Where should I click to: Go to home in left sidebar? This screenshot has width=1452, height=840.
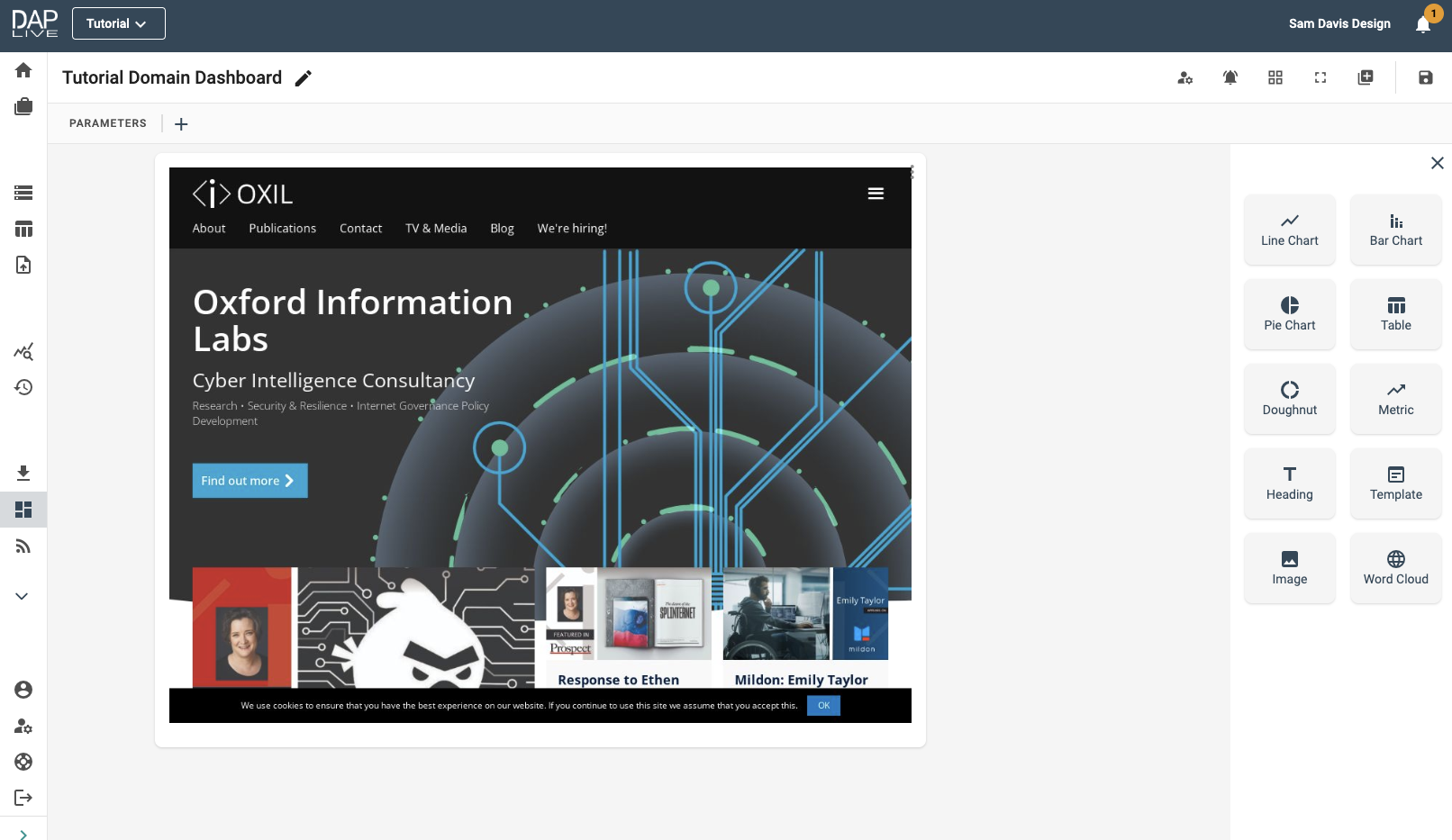(23, 70)
